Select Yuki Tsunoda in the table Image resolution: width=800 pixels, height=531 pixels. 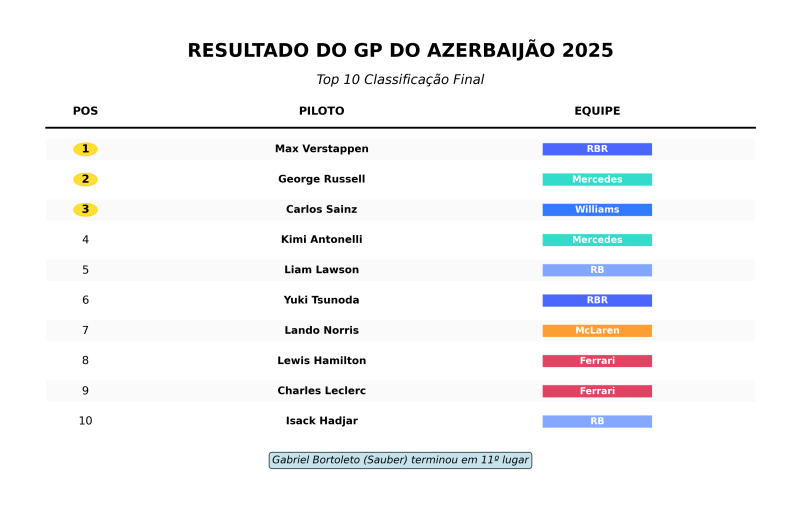322,300
